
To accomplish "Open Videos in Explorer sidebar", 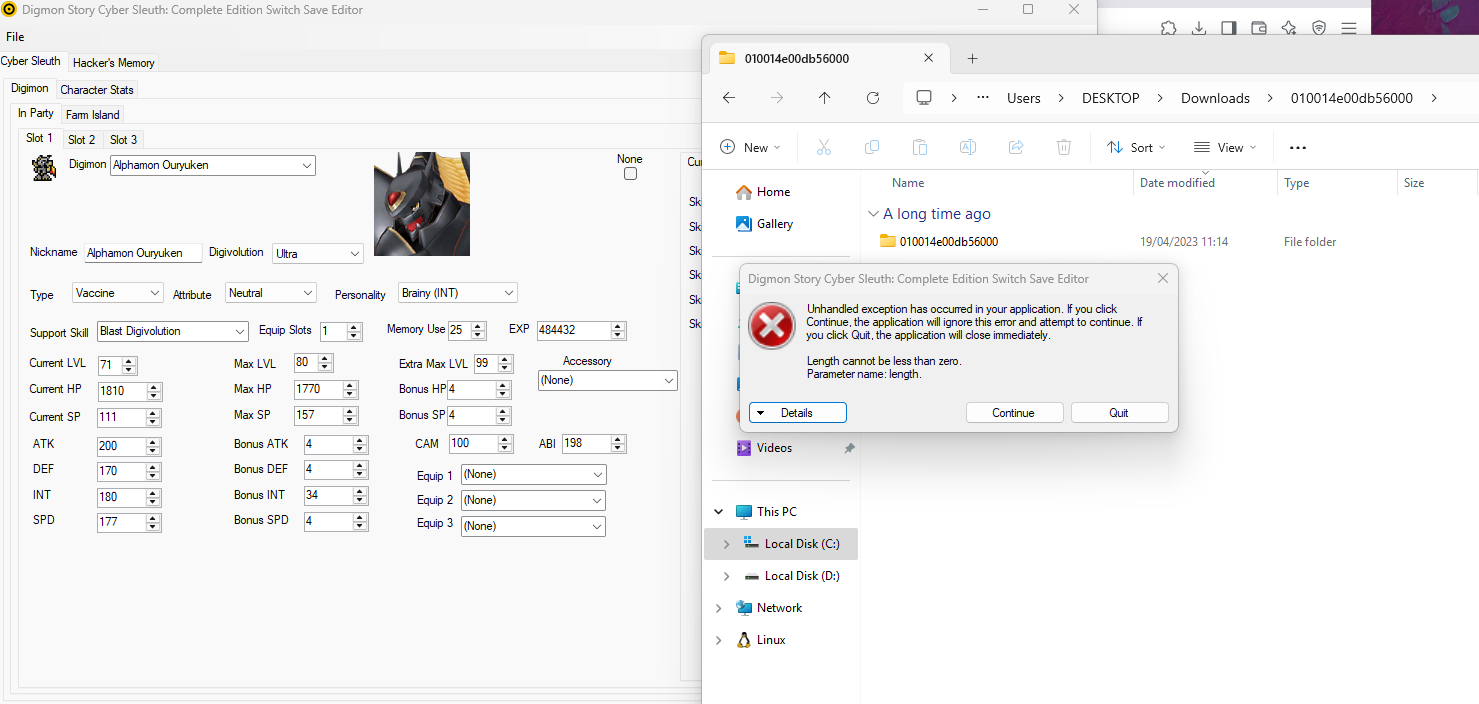I will point(765,448).
